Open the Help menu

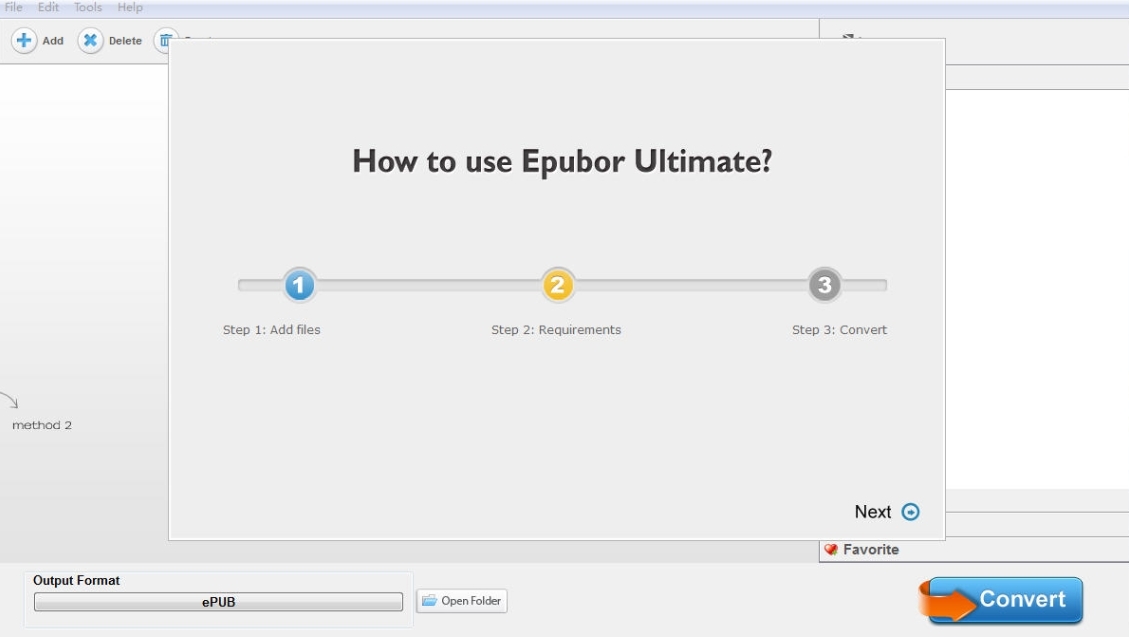pyautogui.click(x=130, y=7)
